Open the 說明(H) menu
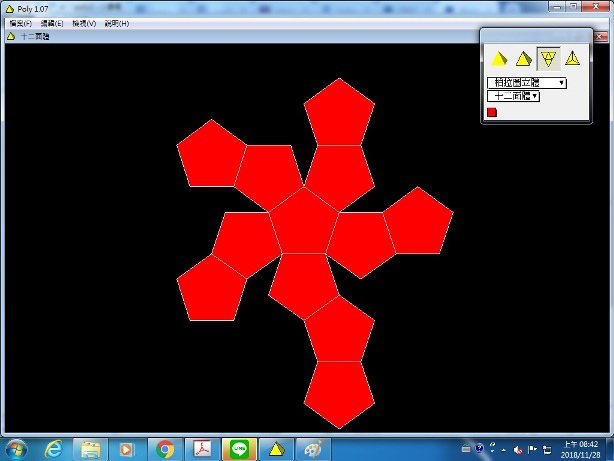This screenshot has height=461, width=614. coord(117,24)
